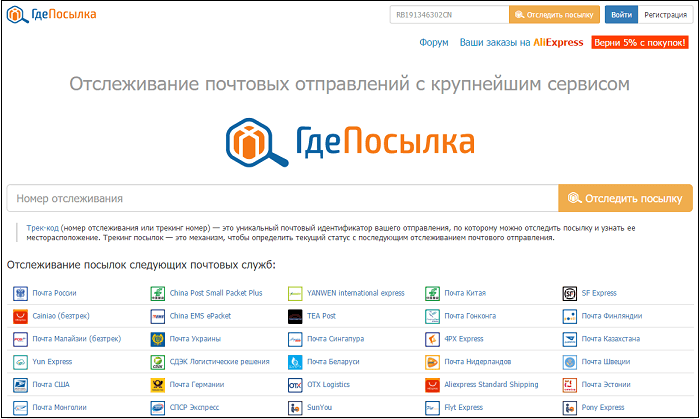Click the Почта Финляндии icon
The width and height of the screenshot is (700, 419).
tap(570, 316)
